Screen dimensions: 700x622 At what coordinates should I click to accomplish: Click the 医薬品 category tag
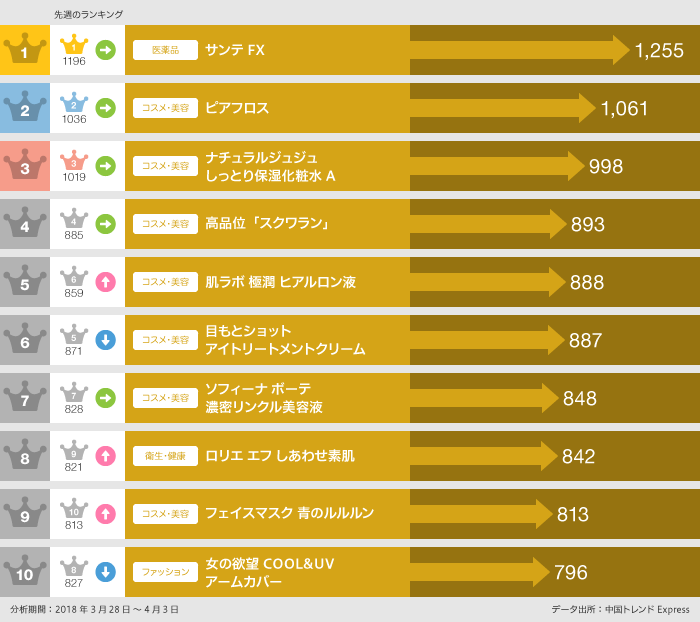tap(165, 50)
